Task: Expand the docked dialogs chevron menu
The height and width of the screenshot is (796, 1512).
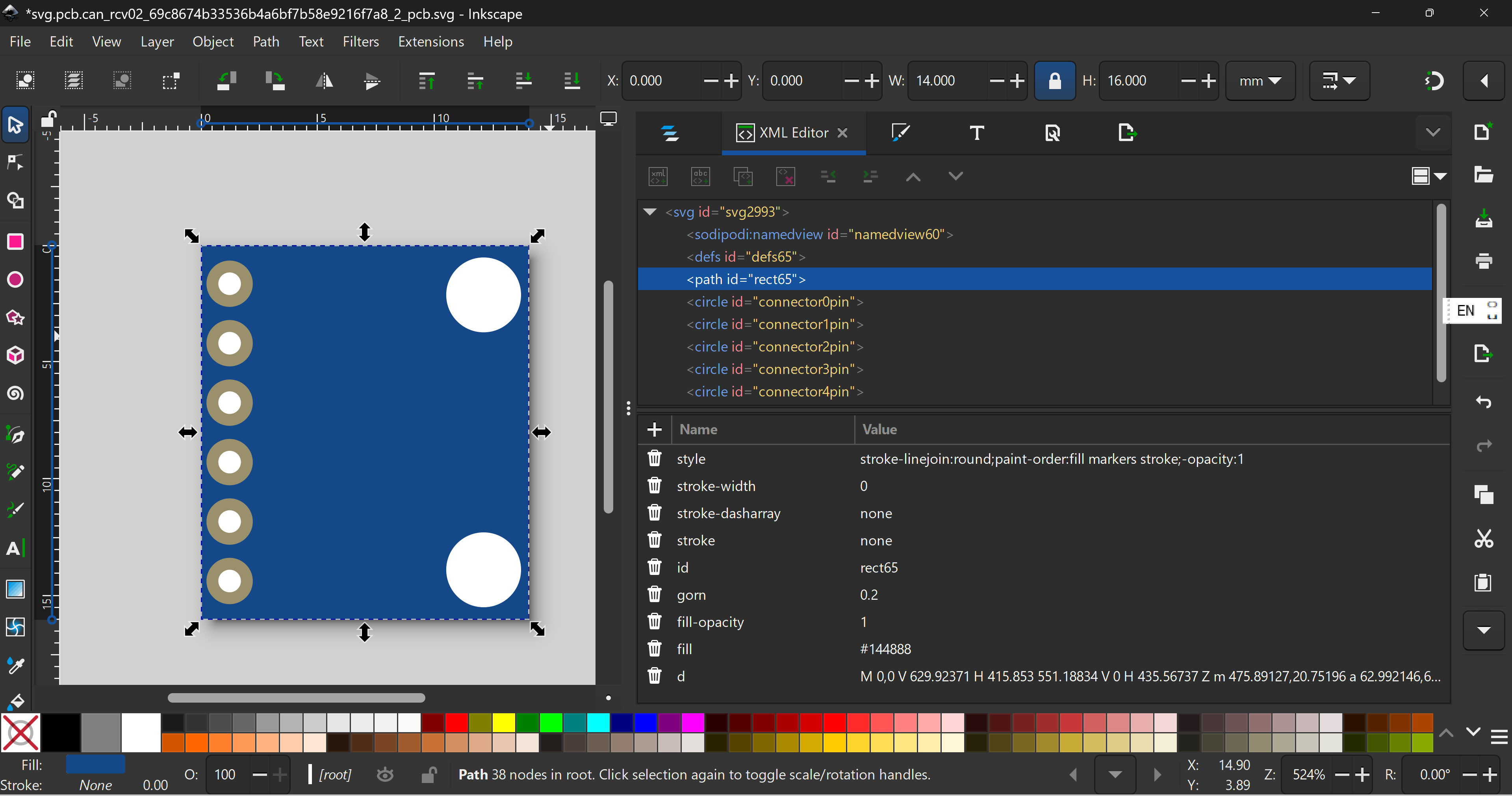Action: (1433, 133)
